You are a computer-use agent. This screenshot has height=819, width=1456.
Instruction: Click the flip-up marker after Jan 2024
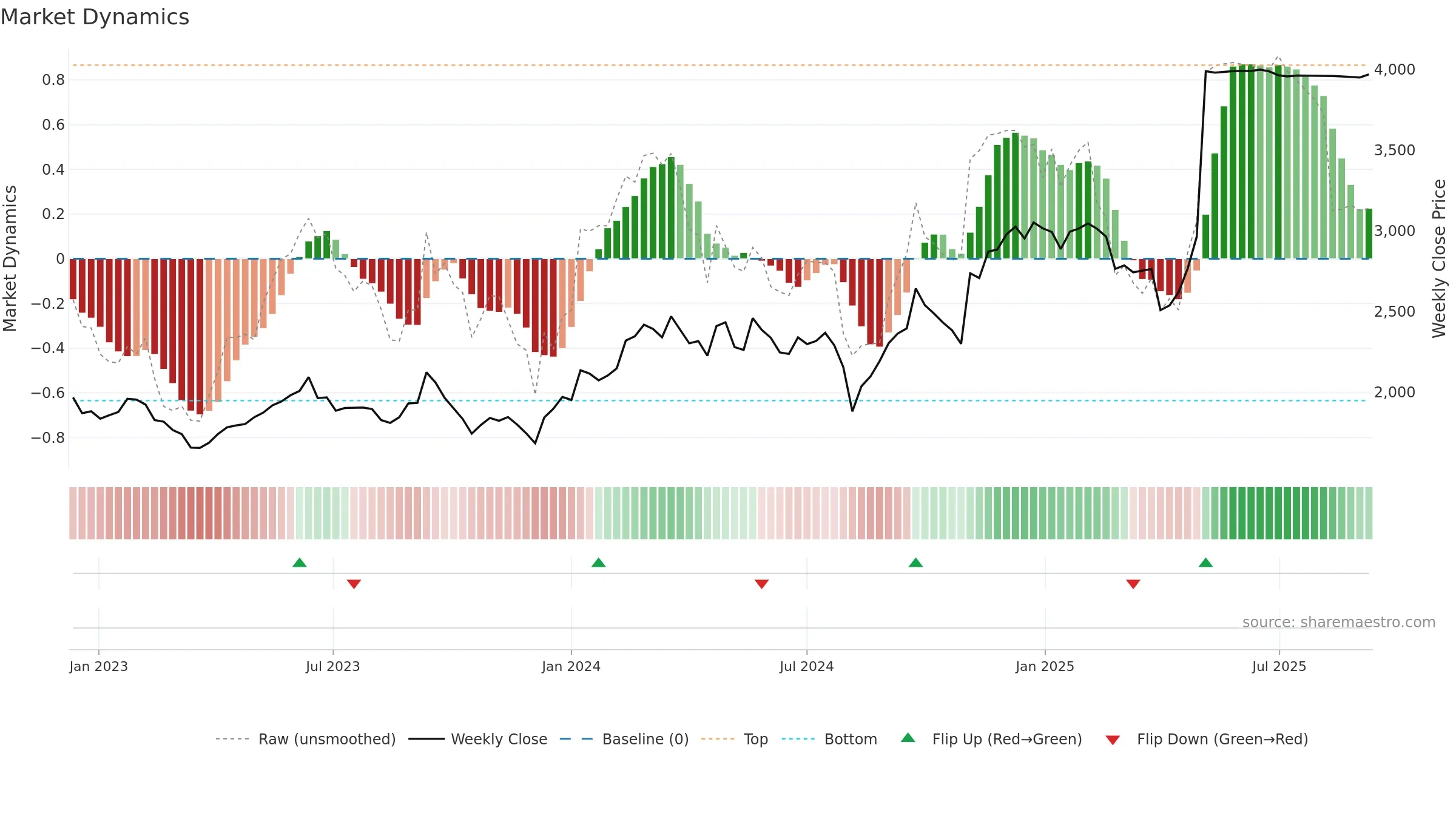599,562
